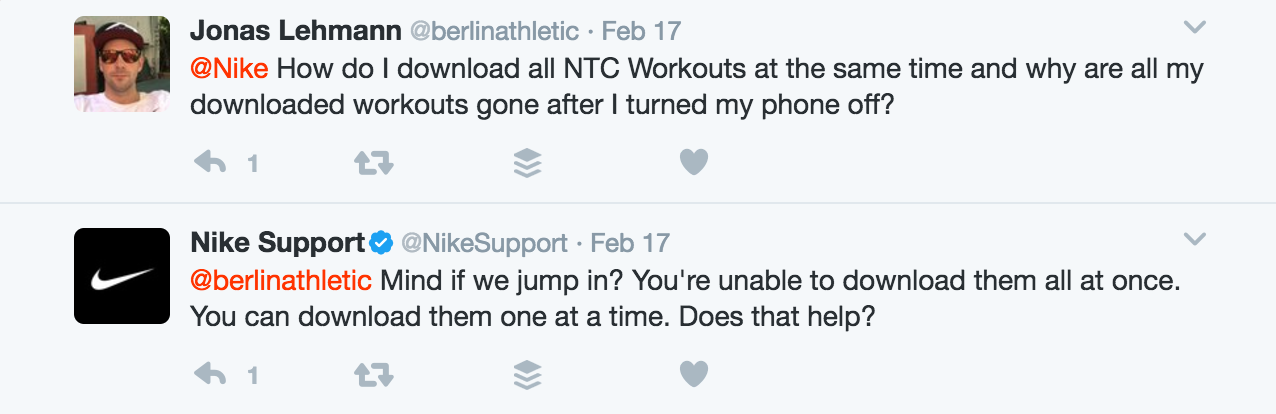The height and width of the screenshot is (414, 1276).
Task: Open Feb 17 timestamp on Nike Support tweet
Action: (630, 243)
